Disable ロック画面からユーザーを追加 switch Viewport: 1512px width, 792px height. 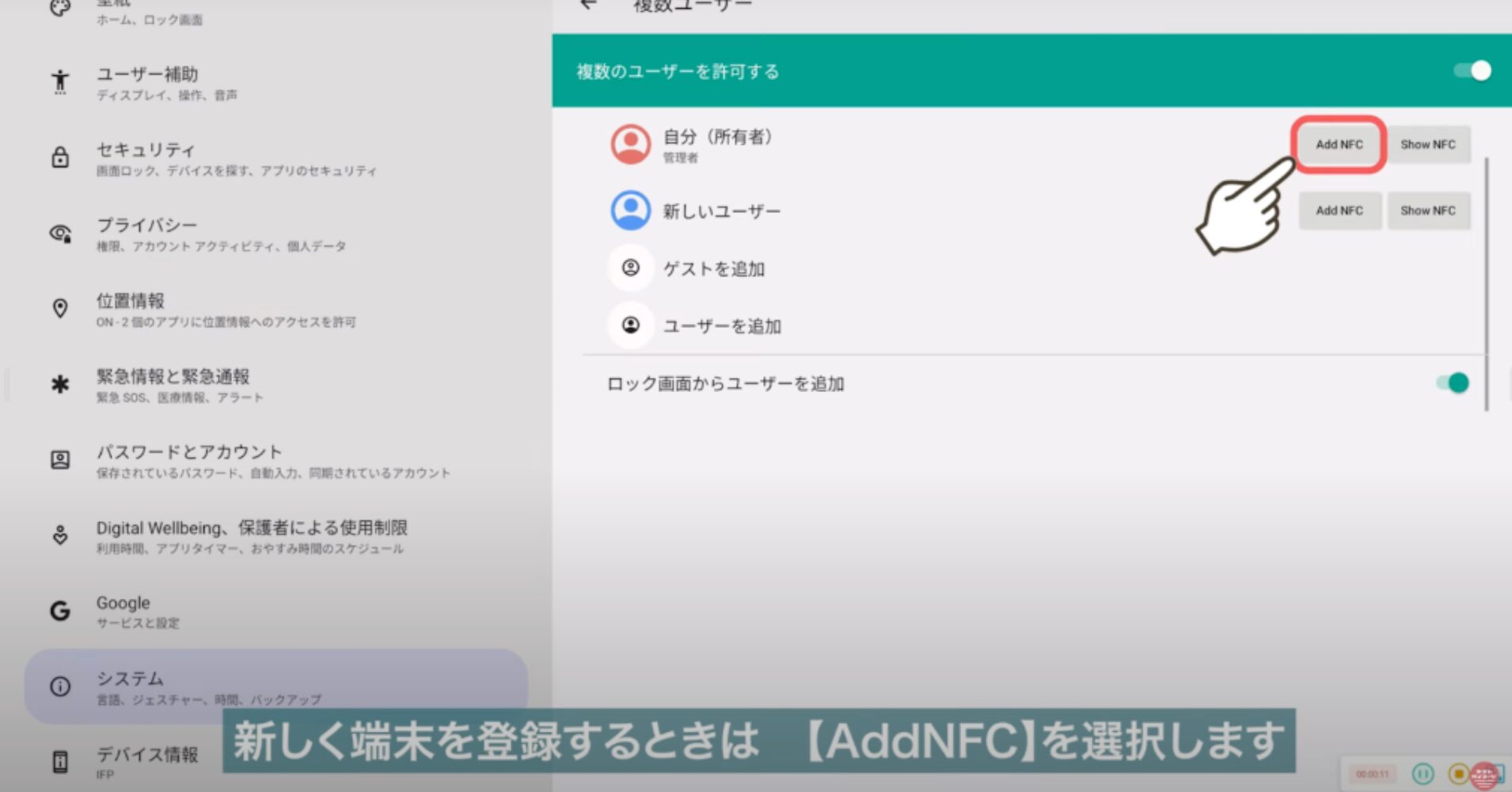(x=1453, y=383)
